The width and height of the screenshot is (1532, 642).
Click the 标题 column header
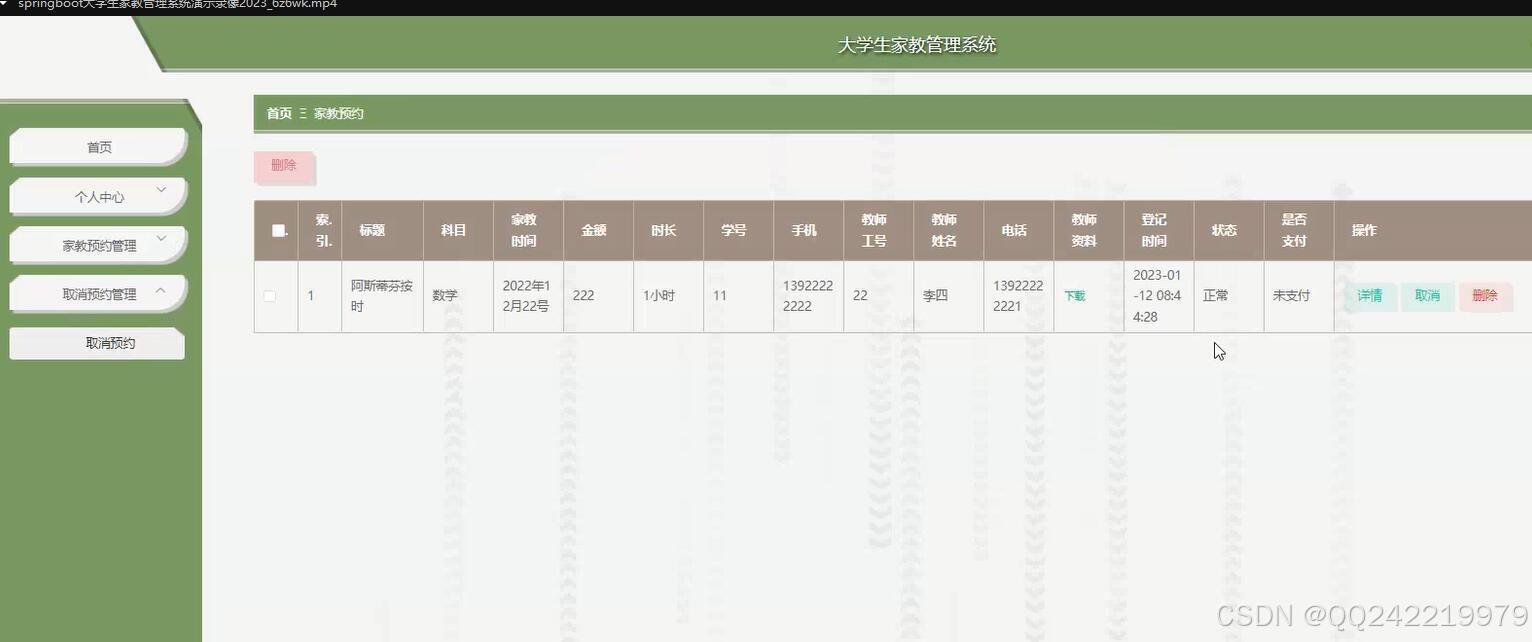pyautogui.click(x=371, y=229)
